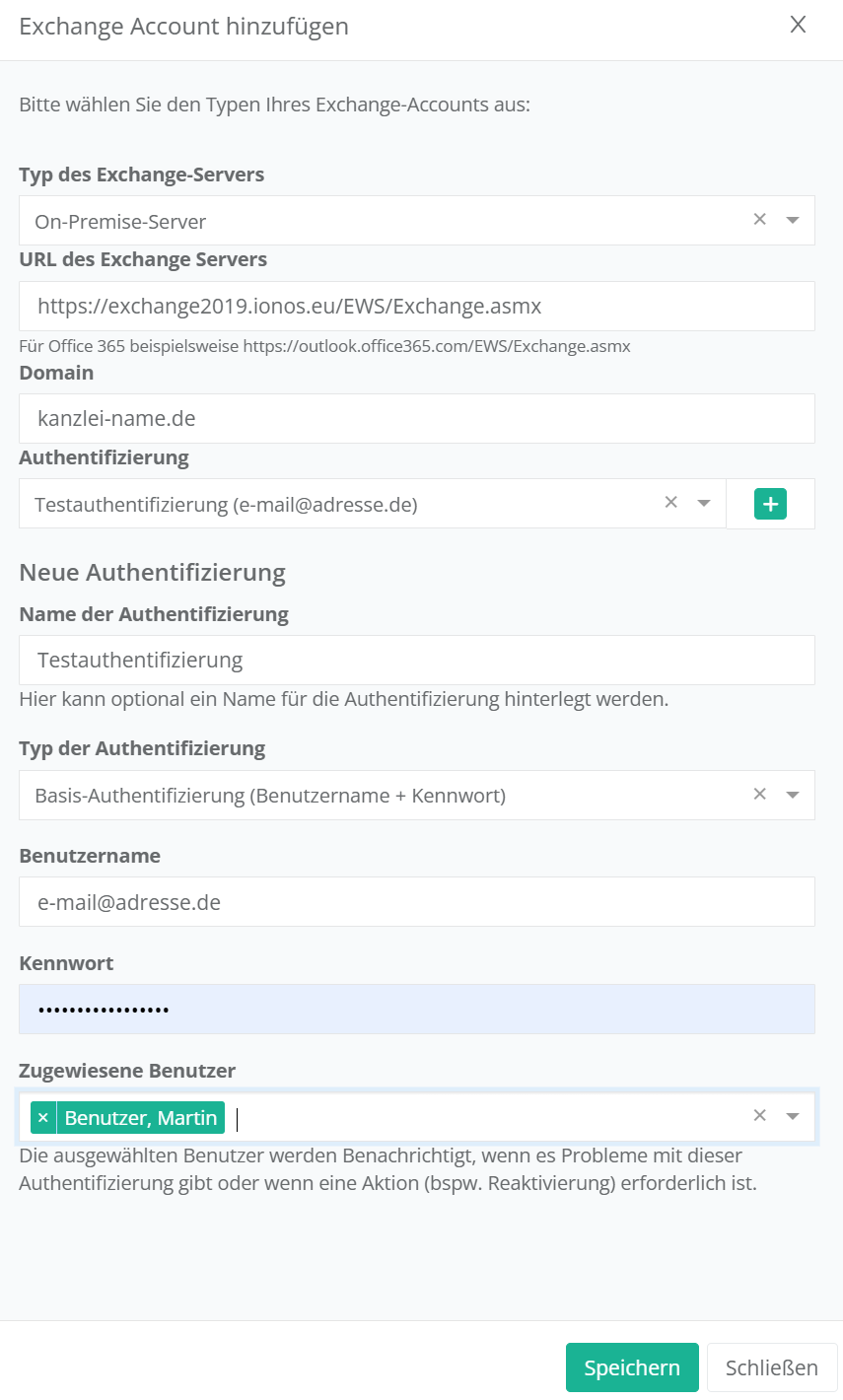Open the Authentifizierung dropdown arrow
843x1400 pixels.
point(704,504)
